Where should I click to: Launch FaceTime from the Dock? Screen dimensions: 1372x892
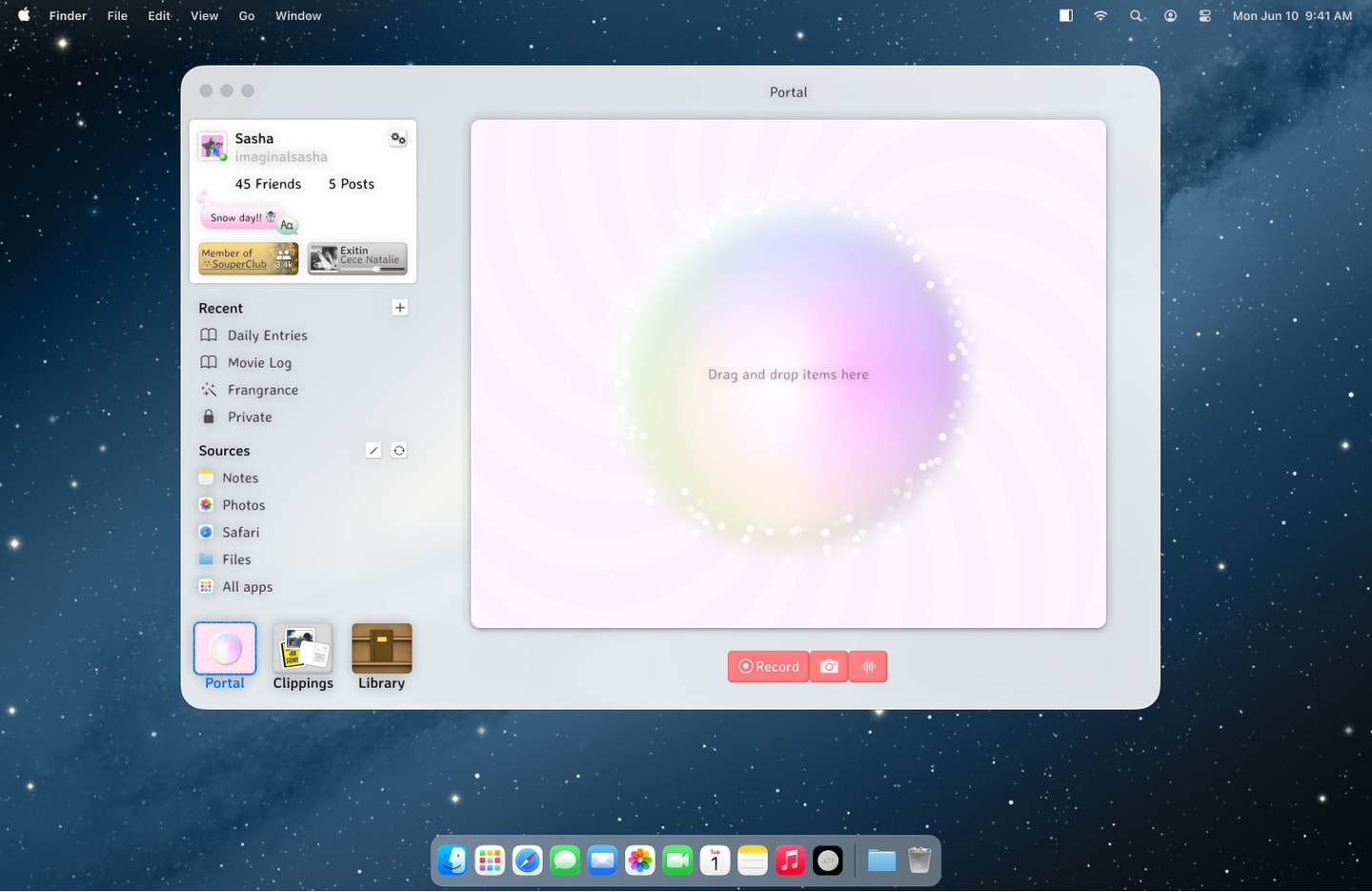point(677,861)
